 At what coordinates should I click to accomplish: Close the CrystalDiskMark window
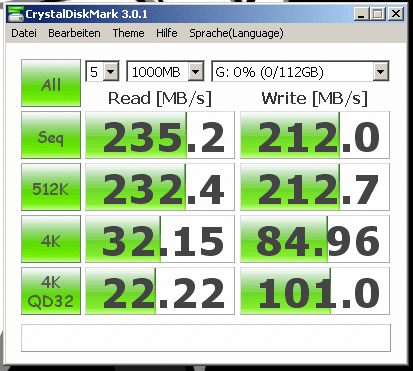396,14
